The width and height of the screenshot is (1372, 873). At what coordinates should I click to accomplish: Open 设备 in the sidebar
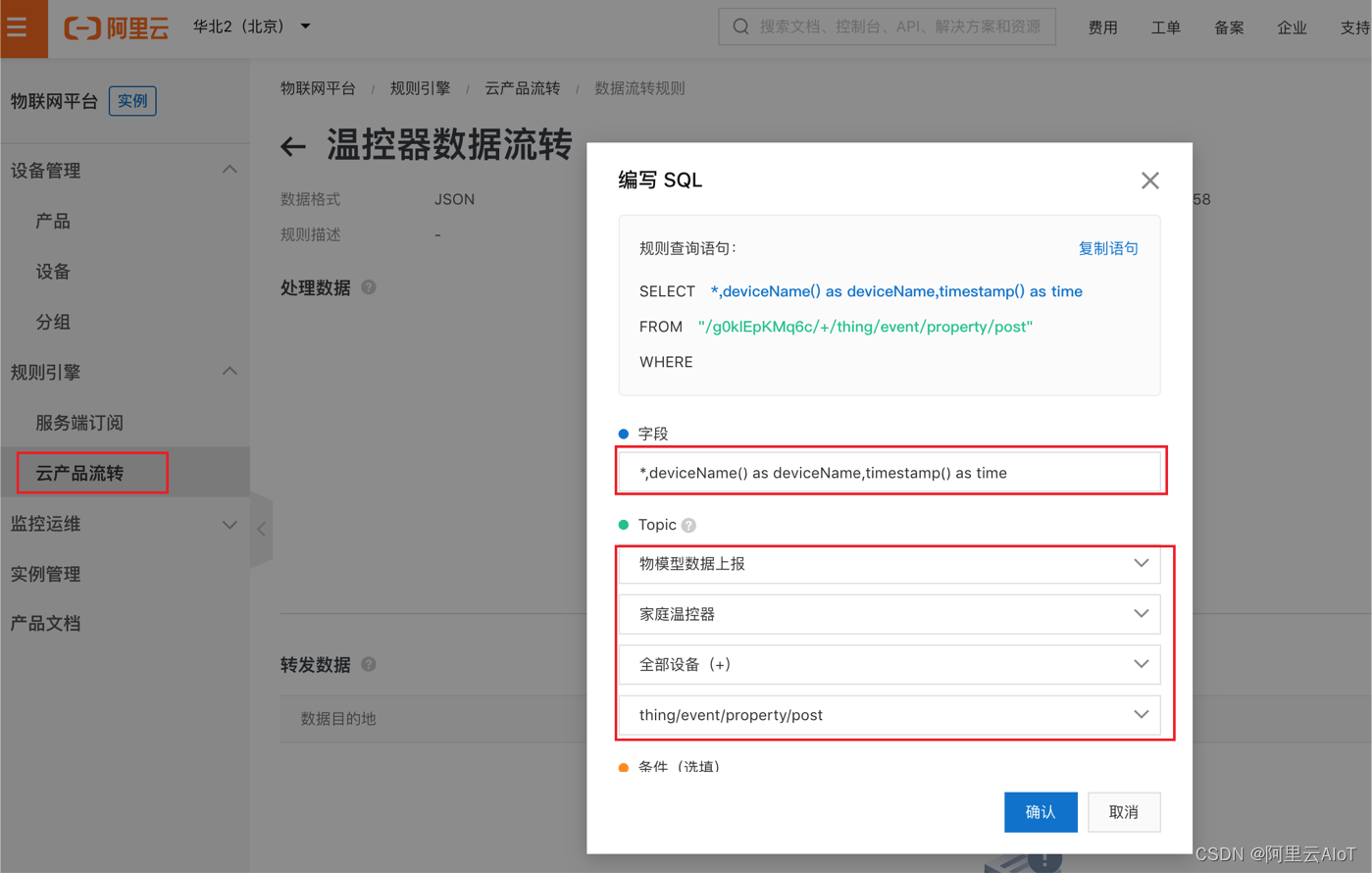point(53,272)
